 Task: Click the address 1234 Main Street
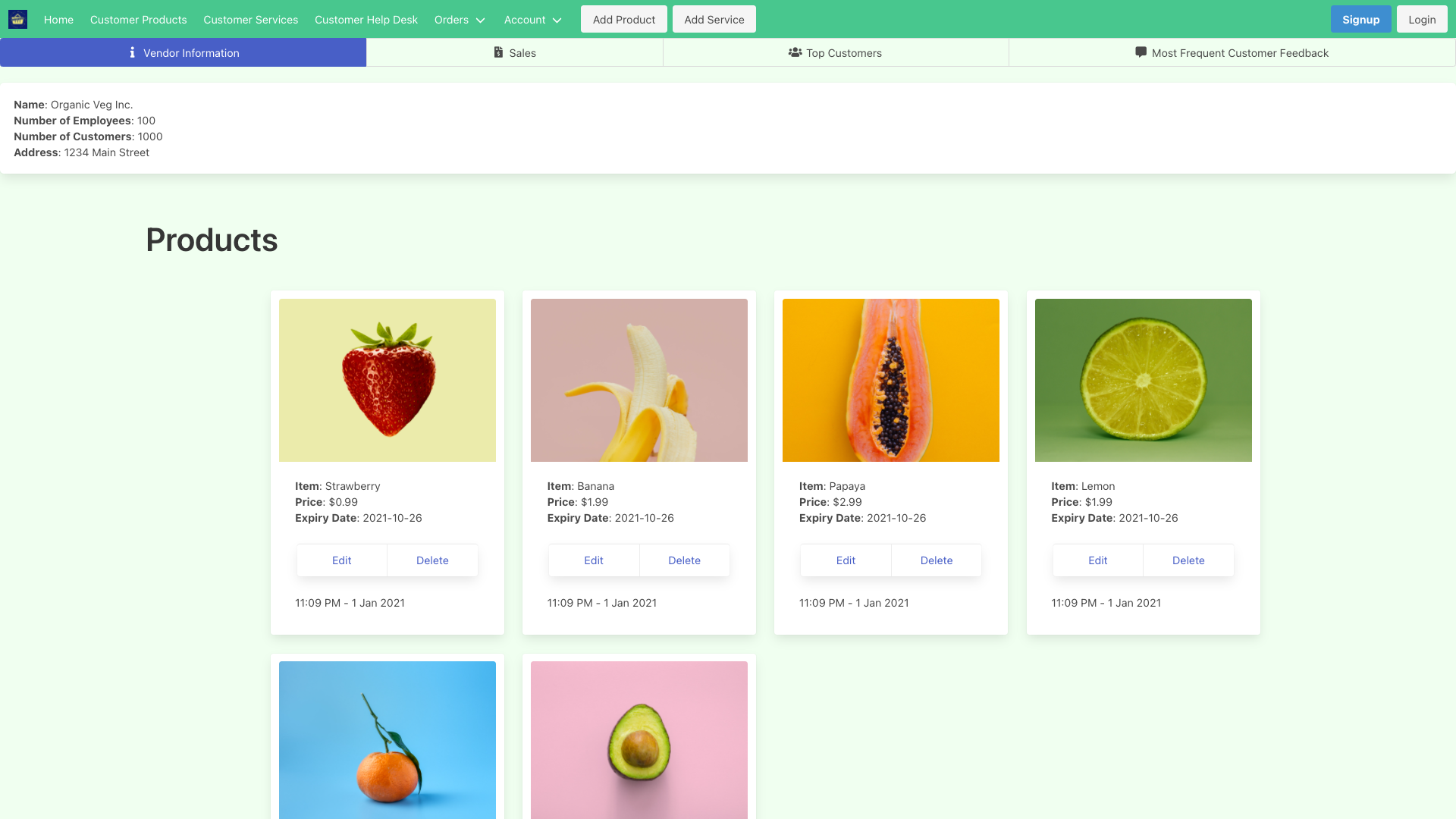(x=107, y=152)
